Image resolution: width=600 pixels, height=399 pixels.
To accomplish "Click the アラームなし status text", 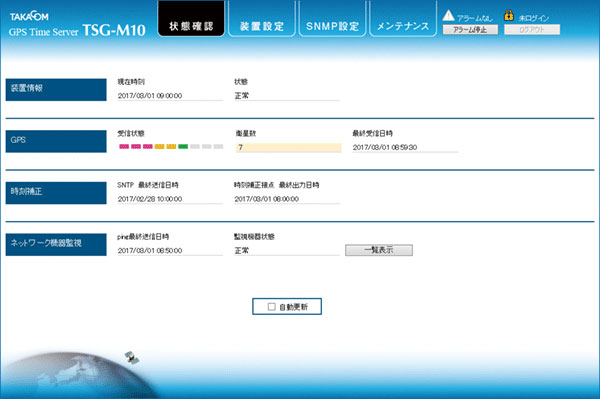I will (x=475, y=18).
